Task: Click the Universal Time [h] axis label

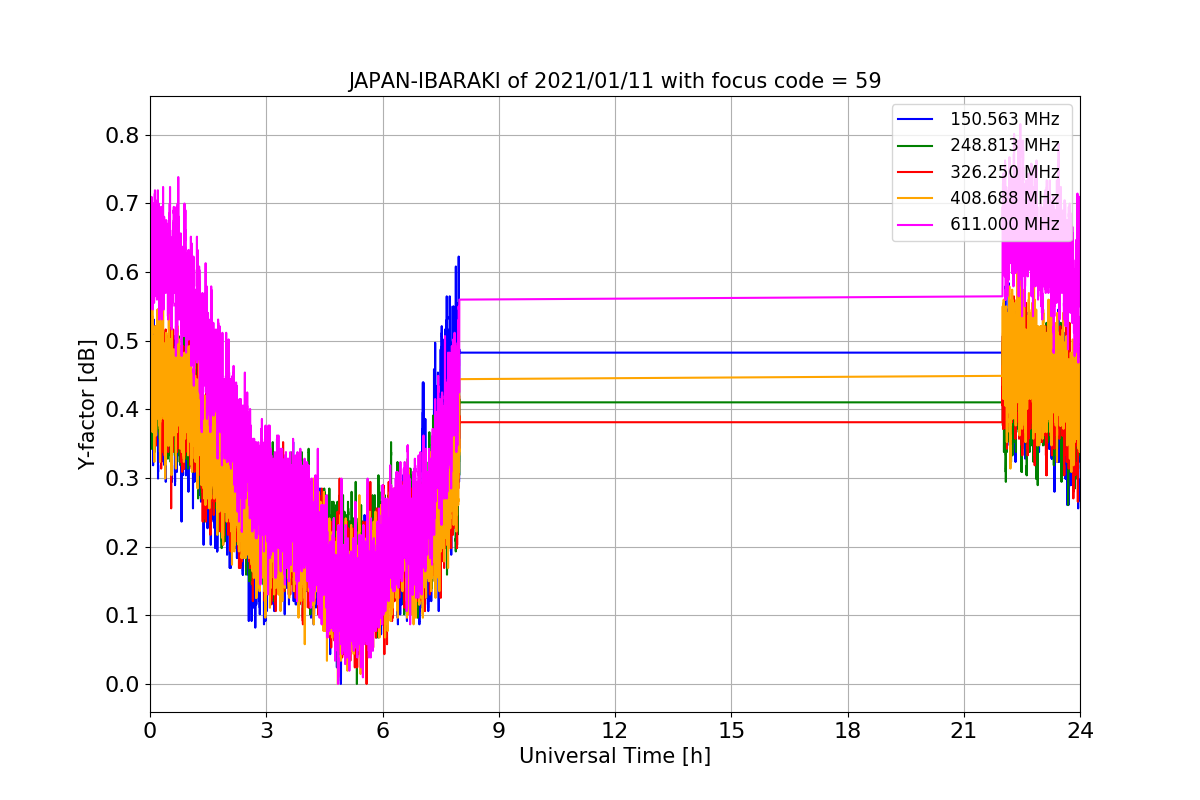Action: [x=615, y=757]
